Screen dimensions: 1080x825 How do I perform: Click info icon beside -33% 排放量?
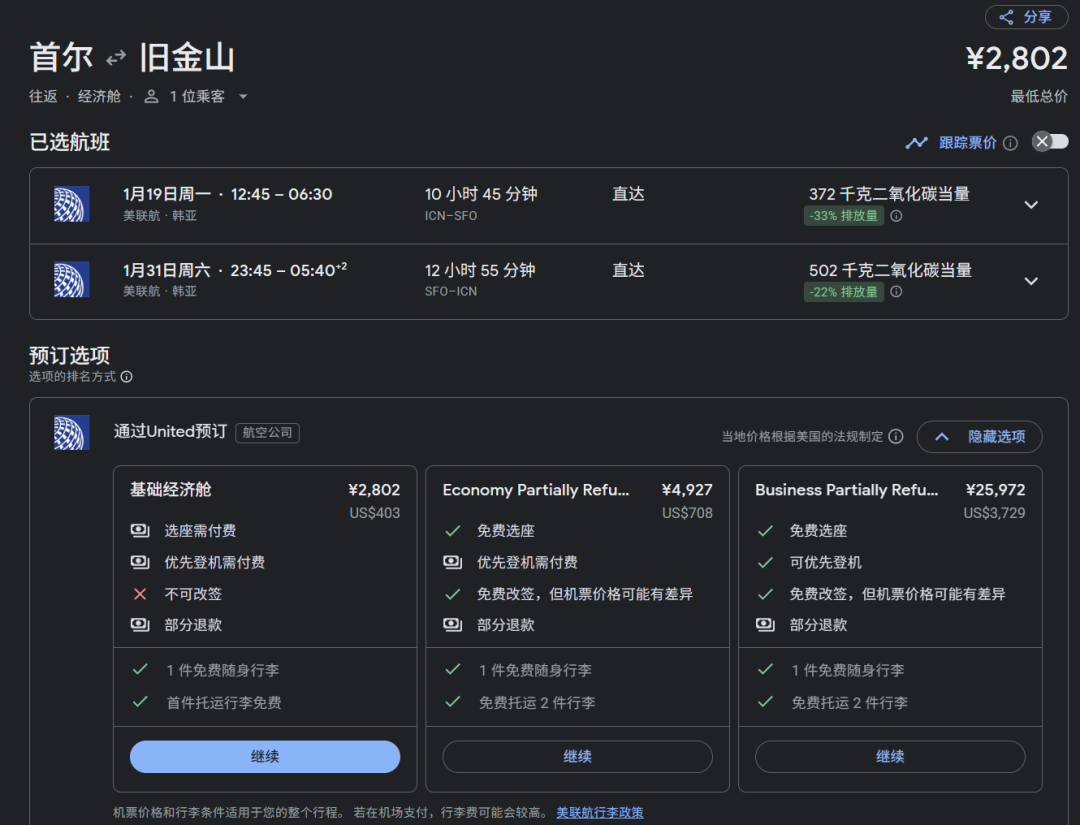(896, 216)
